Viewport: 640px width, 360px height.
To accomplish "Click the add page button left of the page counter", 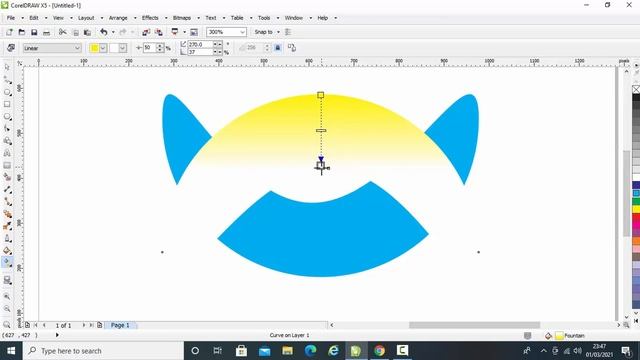I will [27, 325].
